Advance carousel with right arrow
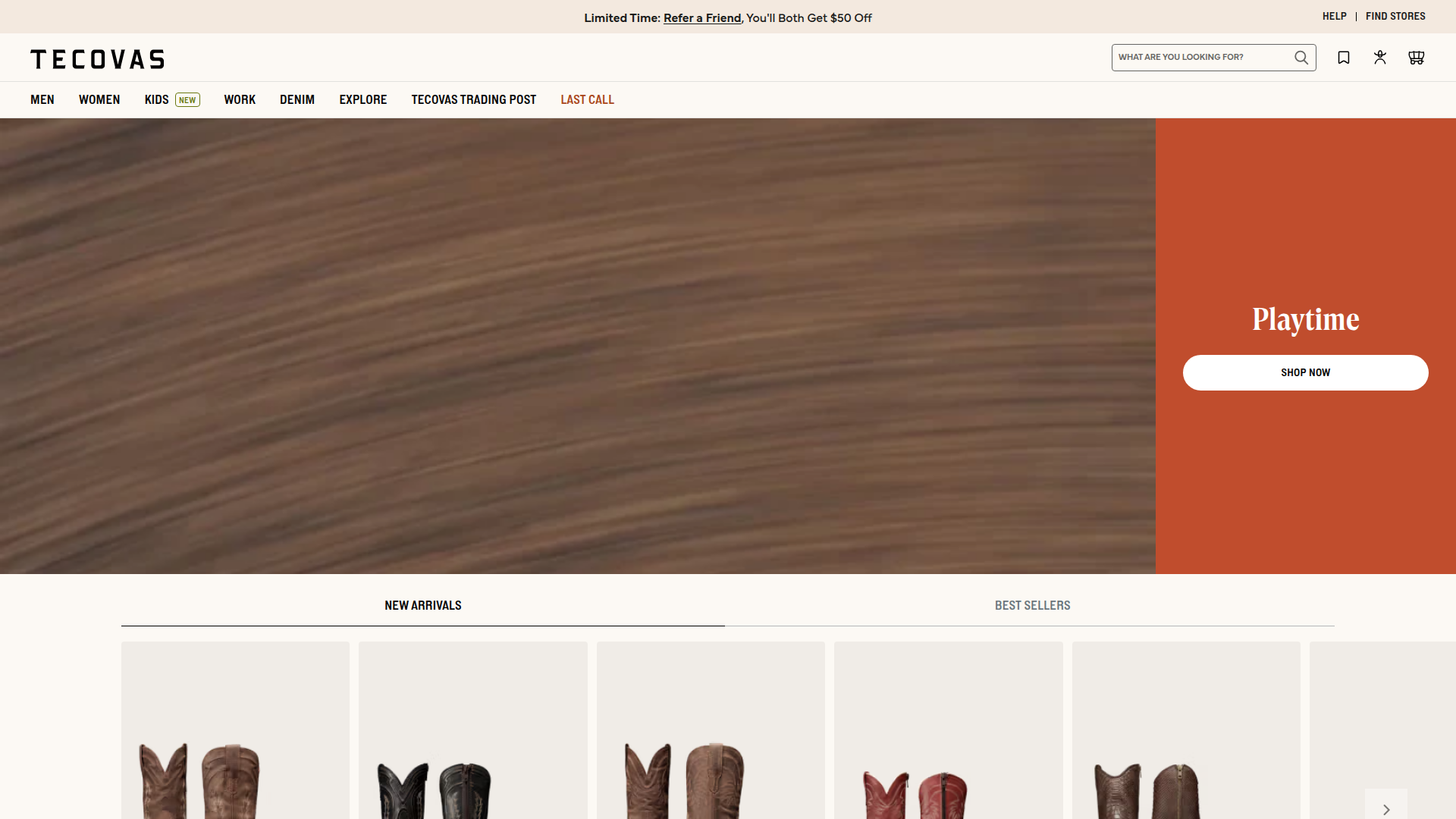This screenshot has height=819, width=1456. pos(1386,808)
